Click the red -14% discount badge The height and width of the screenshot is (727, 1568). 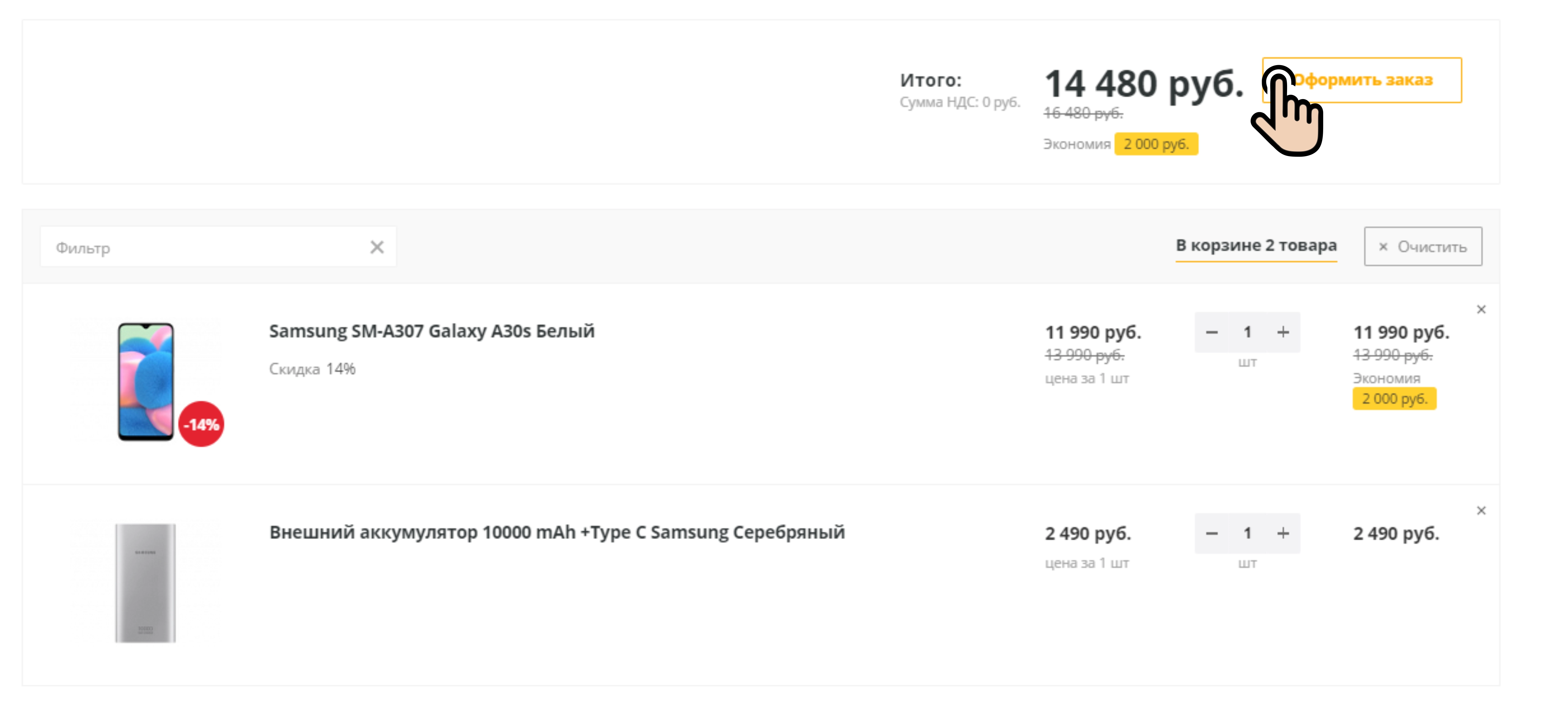tap(201, 424)
